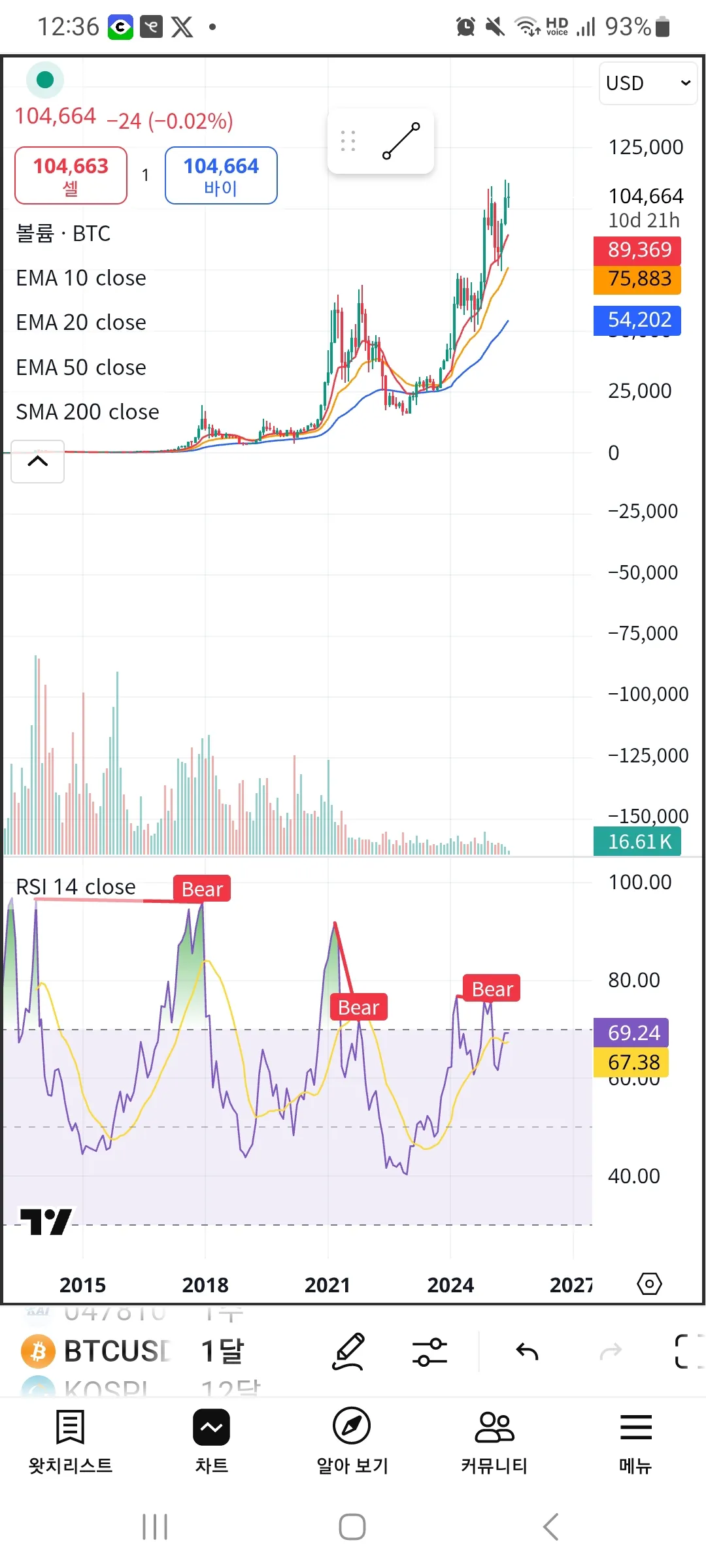Collapse the indicator legend chevron
The image size is (706, 1568).
pyautogui.click(x=38, y=461)
